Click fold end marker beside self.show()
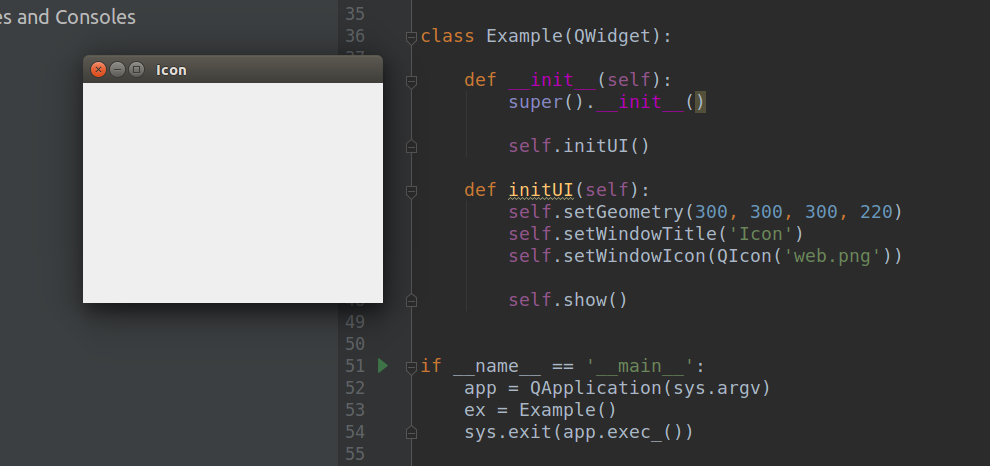The width and height of the screenshot is (990, 466). click(411, 301)
